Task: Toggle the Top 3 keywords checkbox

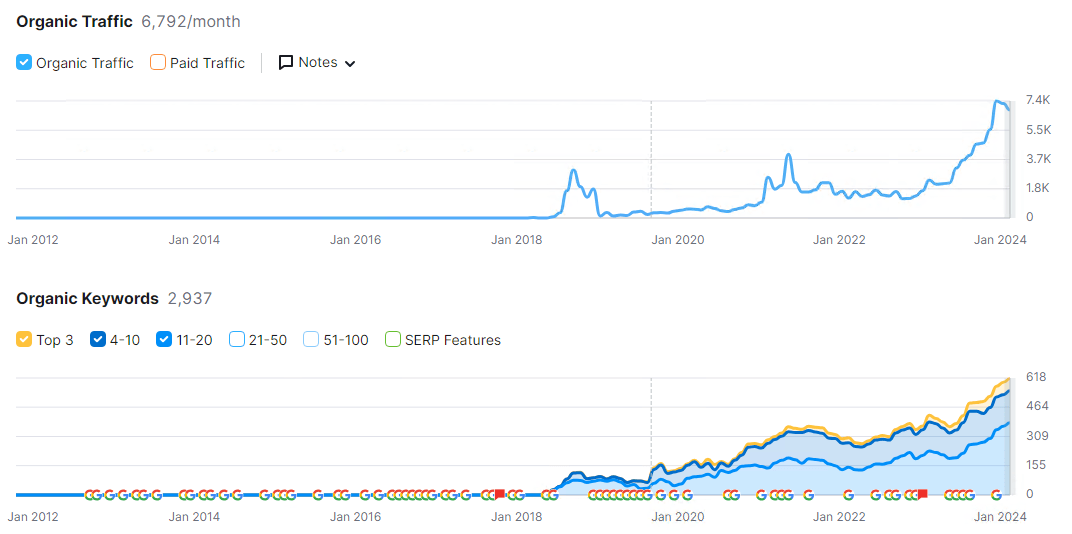Action: coord(25,340)
